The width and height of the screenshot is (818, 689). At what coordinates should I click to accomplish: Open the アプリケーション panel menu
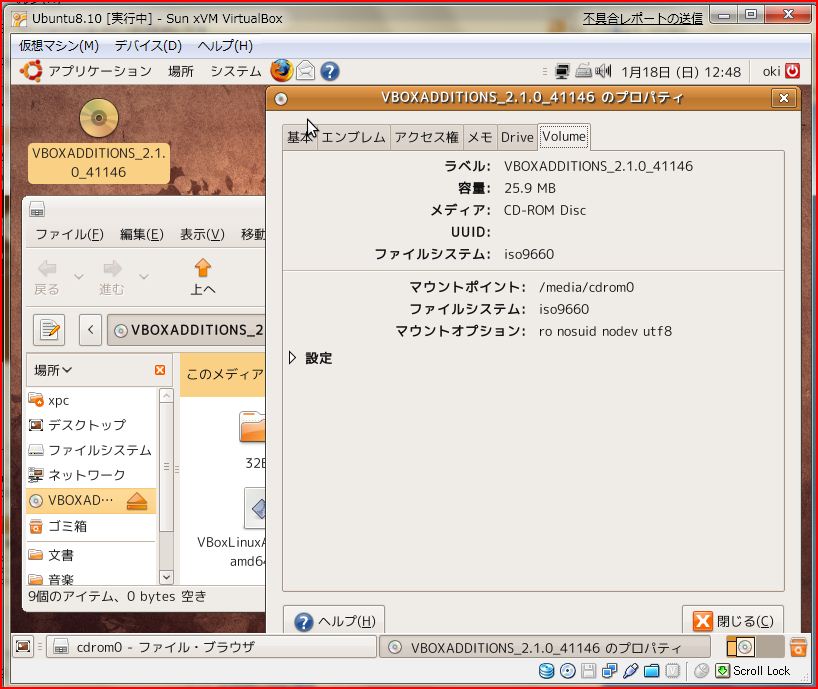(100, 71)
